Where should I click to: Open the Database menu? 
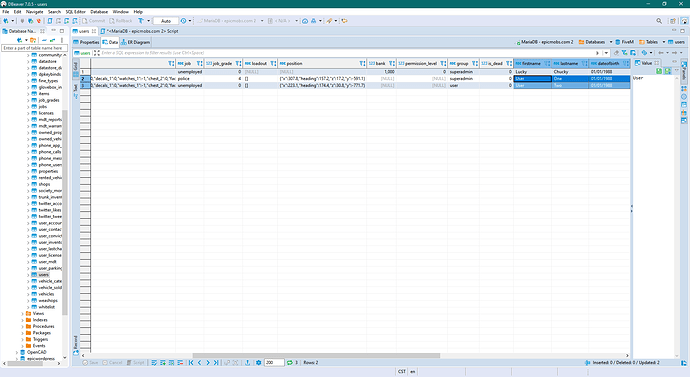99,12
